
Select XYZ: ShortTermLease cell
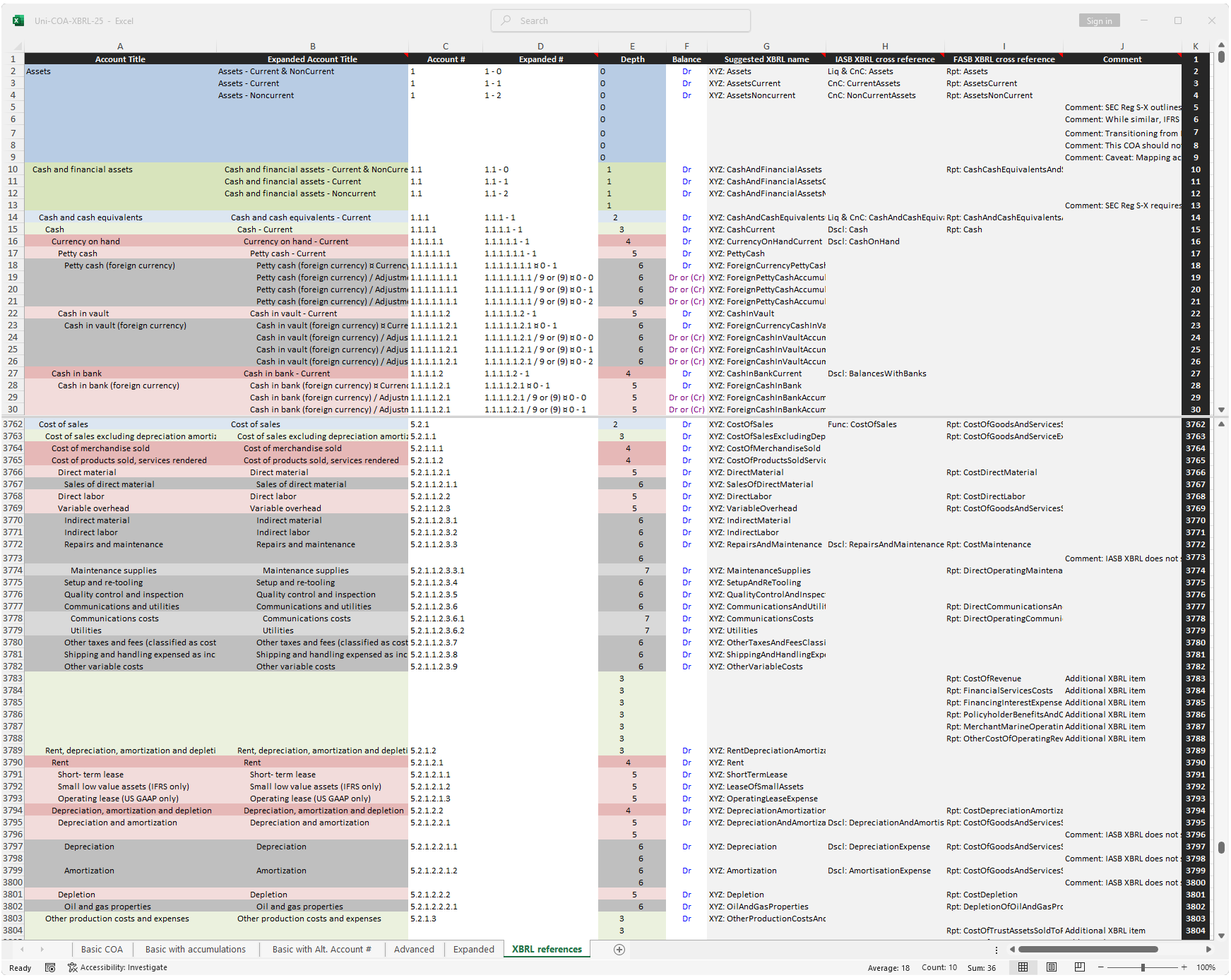(766, 775)
